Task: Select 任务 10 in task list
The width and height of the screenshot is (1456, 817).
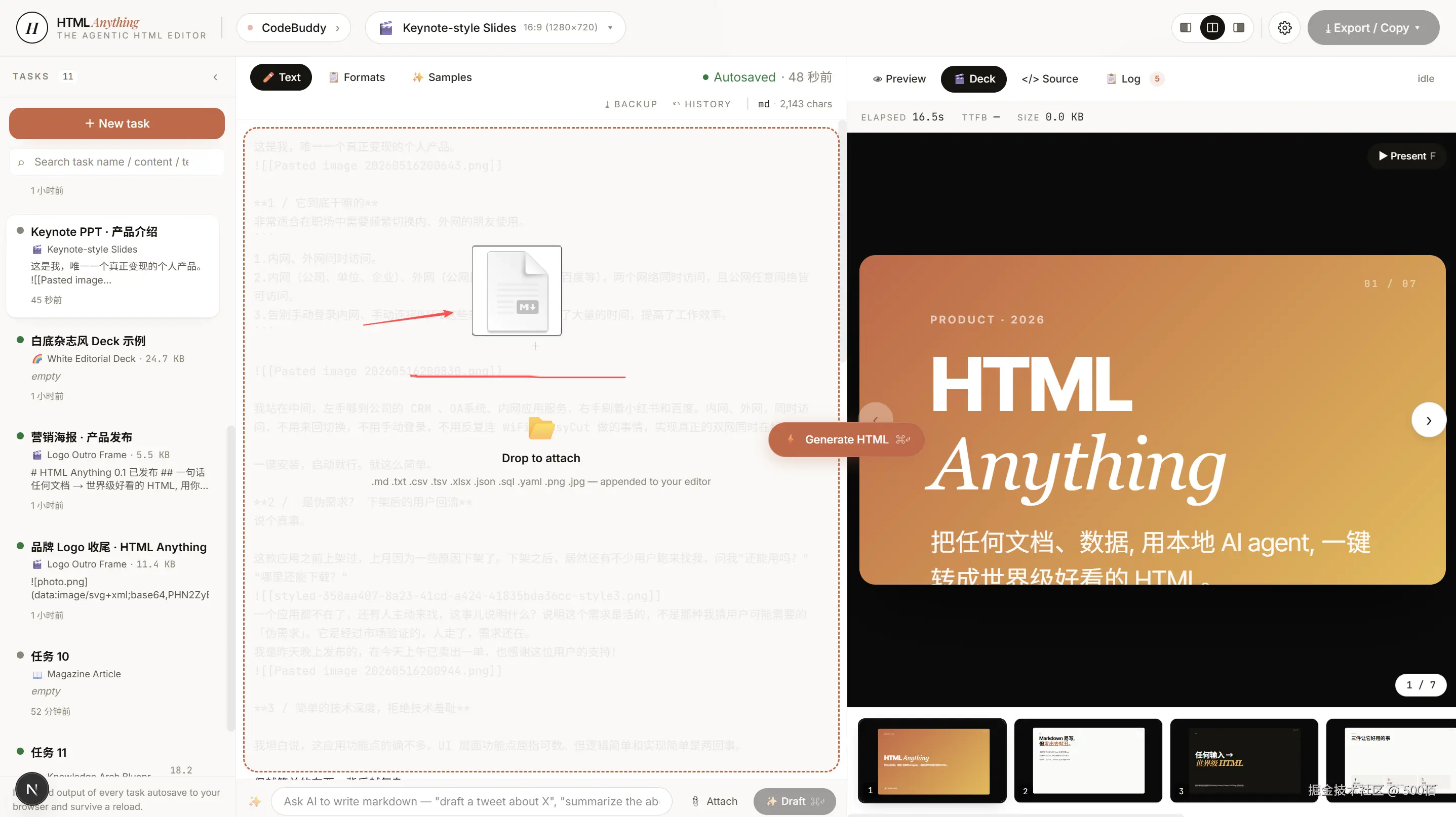Action: (x=112, y=683)
